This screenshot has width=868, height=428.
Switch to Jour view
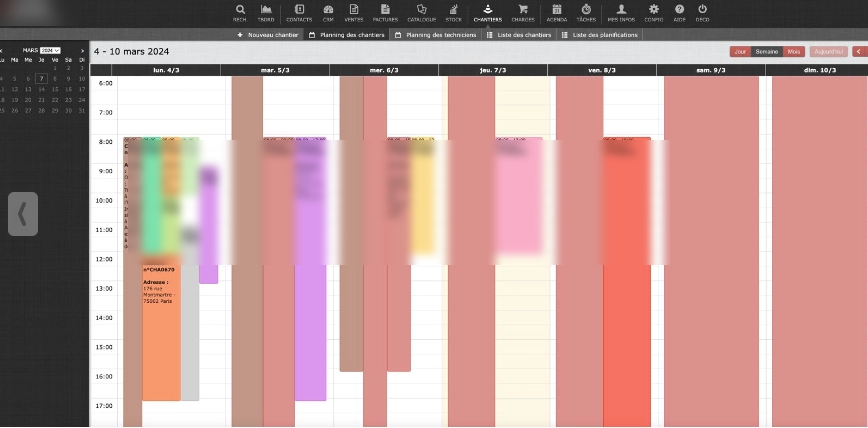[740, 51]
